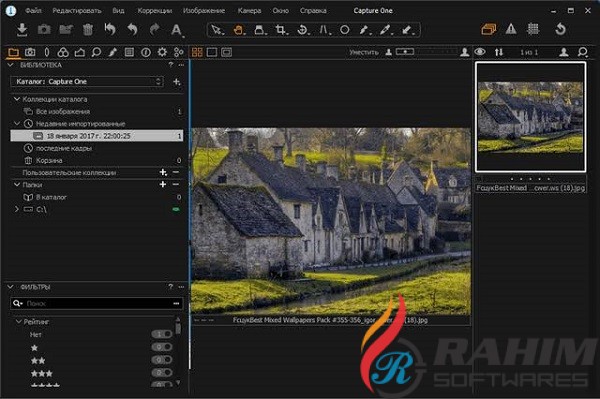Collapse the Папки group
The width and height of the screenshot is (600, 399).
(17, 185)
